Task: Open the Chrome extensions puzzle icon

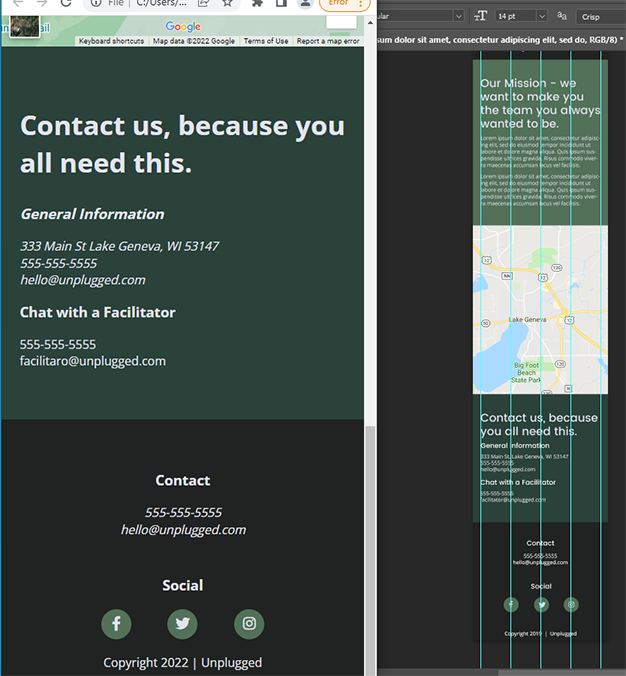Action: [258, 4]
